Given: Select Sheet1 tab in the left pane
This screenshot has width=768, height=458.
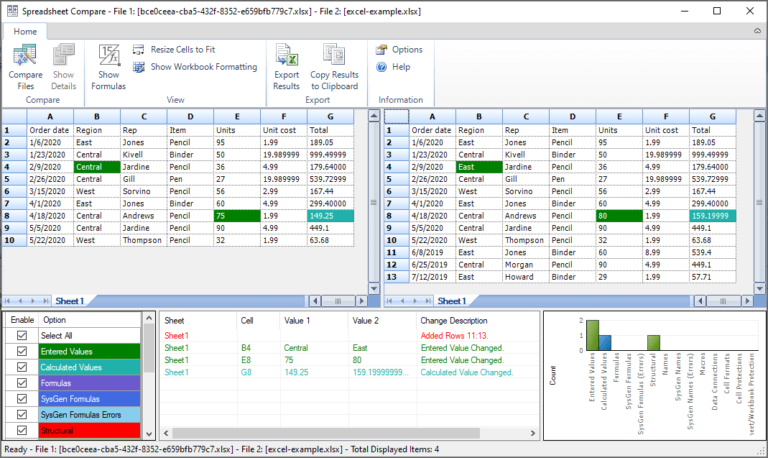Looking at the screenshot, I should [x=69, y=300].
